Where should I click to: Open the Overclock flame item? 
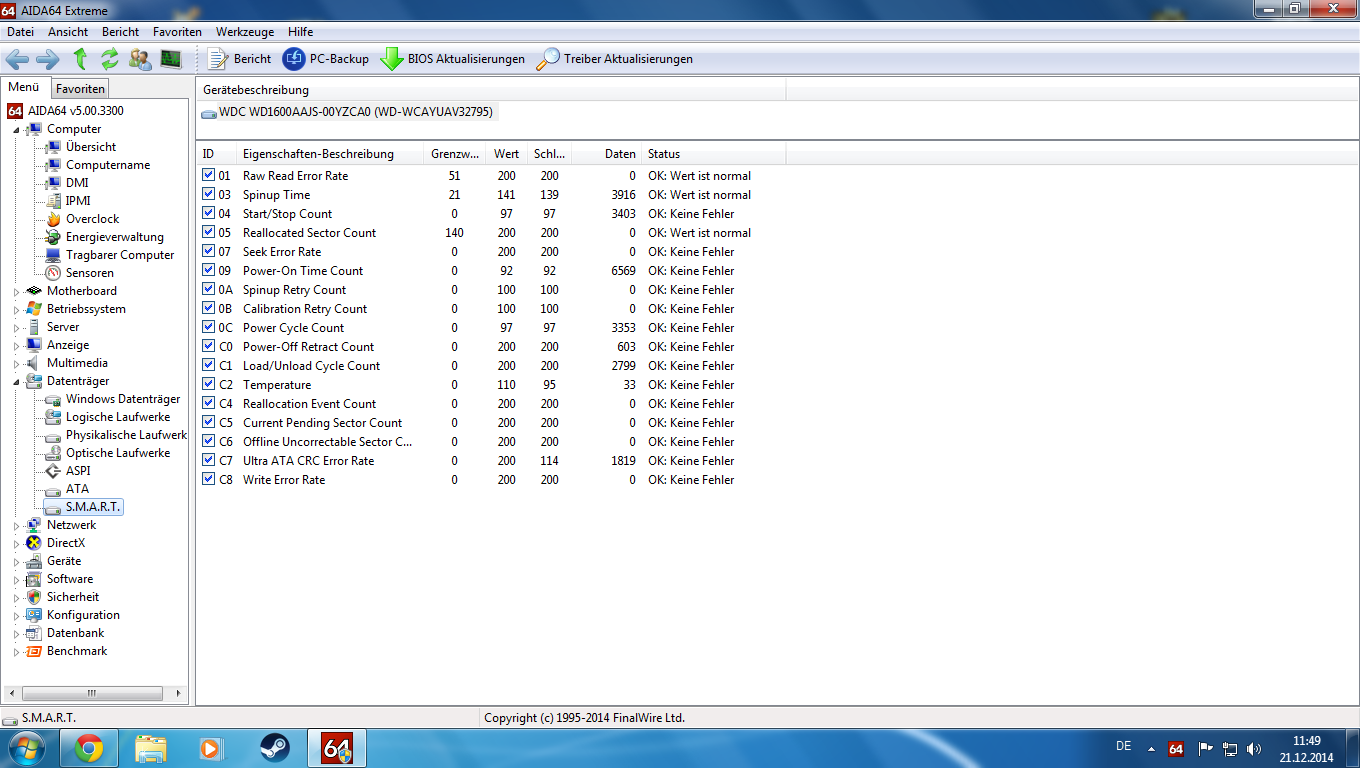[x=92, y=219]
